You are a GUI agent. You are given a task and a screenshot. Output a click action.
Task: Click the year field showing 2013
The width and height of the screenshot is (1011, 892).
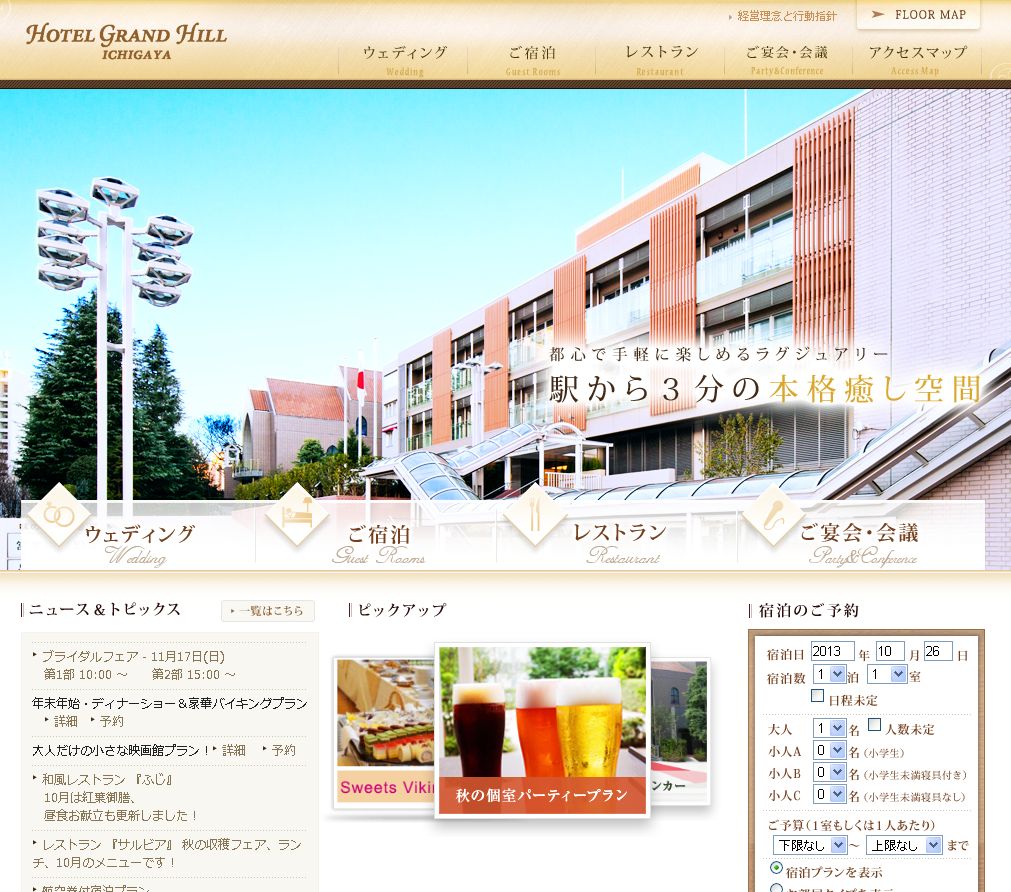point(832,651)
